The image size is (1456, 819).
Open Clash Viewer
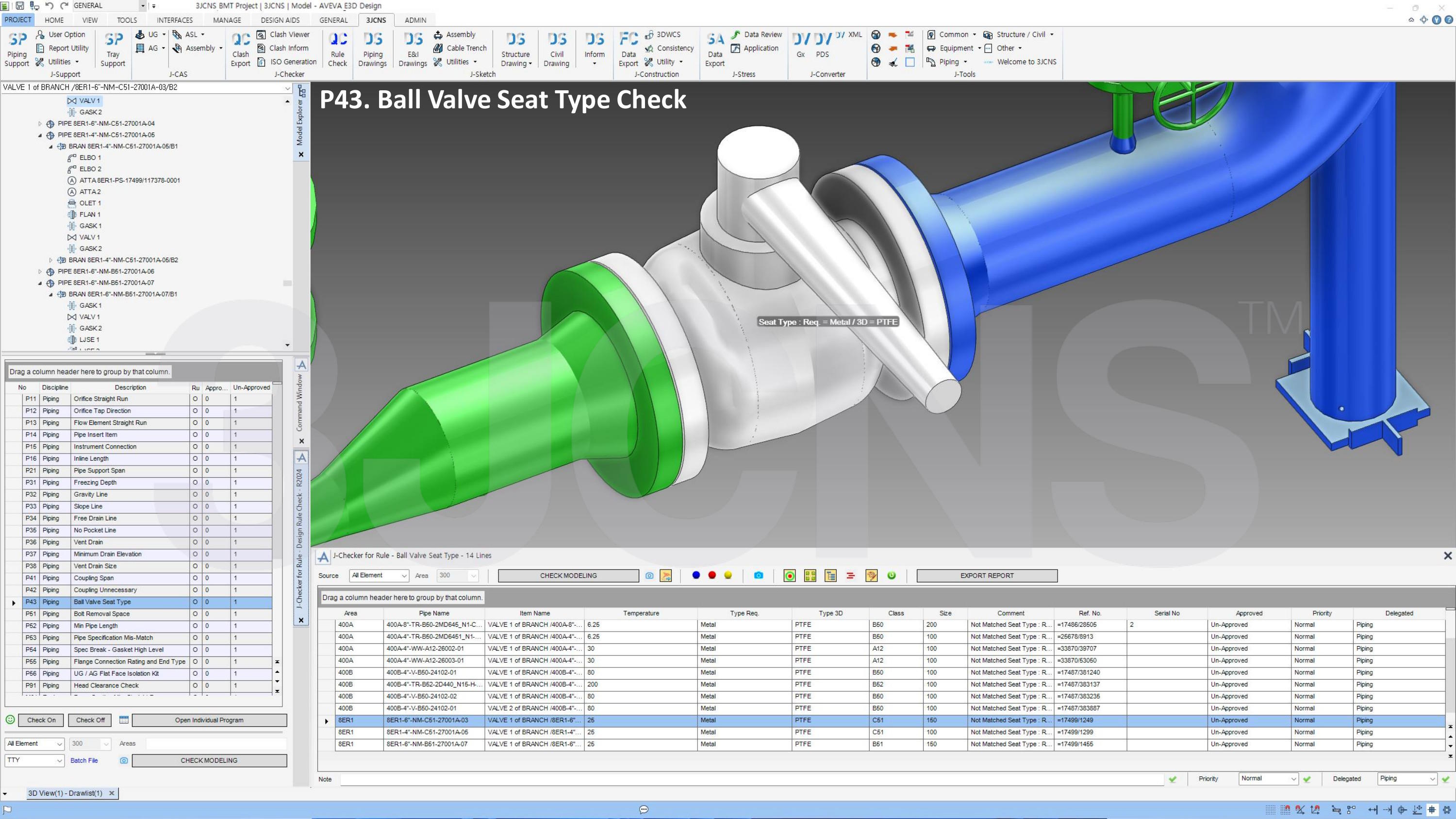click(x=283, y=34)
